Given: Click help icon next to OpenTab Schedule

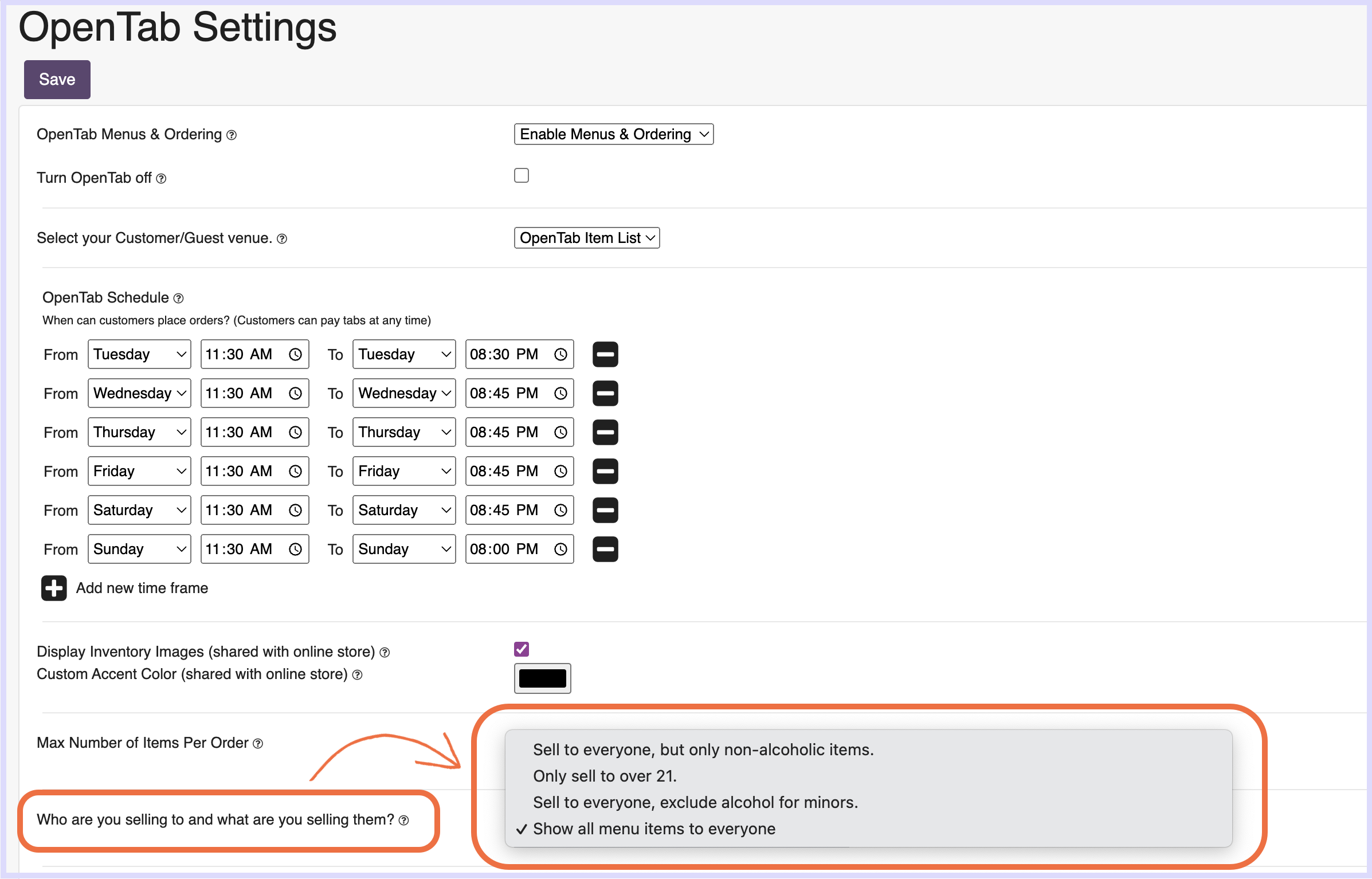Looking at the screenshot, I should point(179,299).
